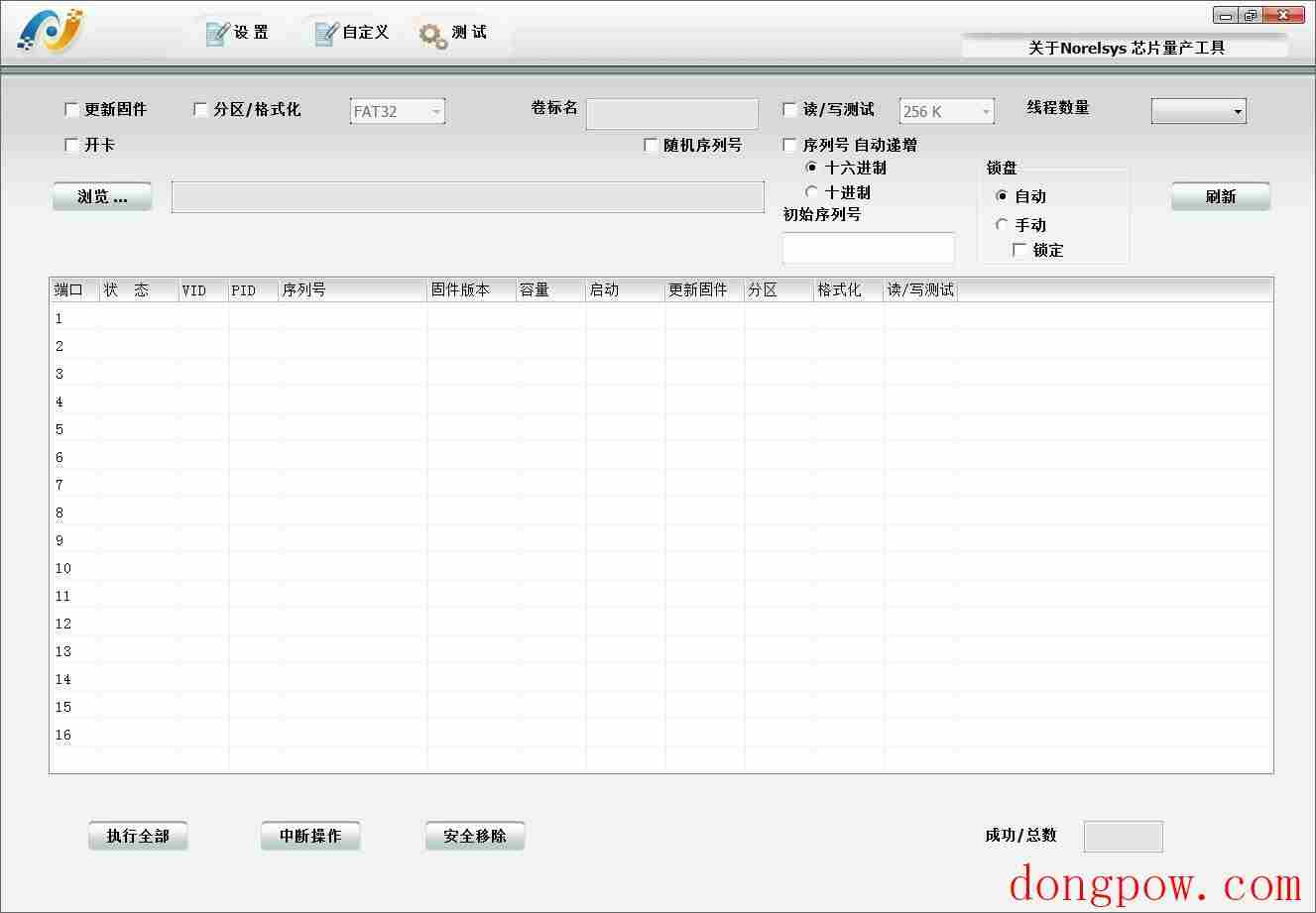
Task: Click the firmware file path field
Action: pos(468,197)
